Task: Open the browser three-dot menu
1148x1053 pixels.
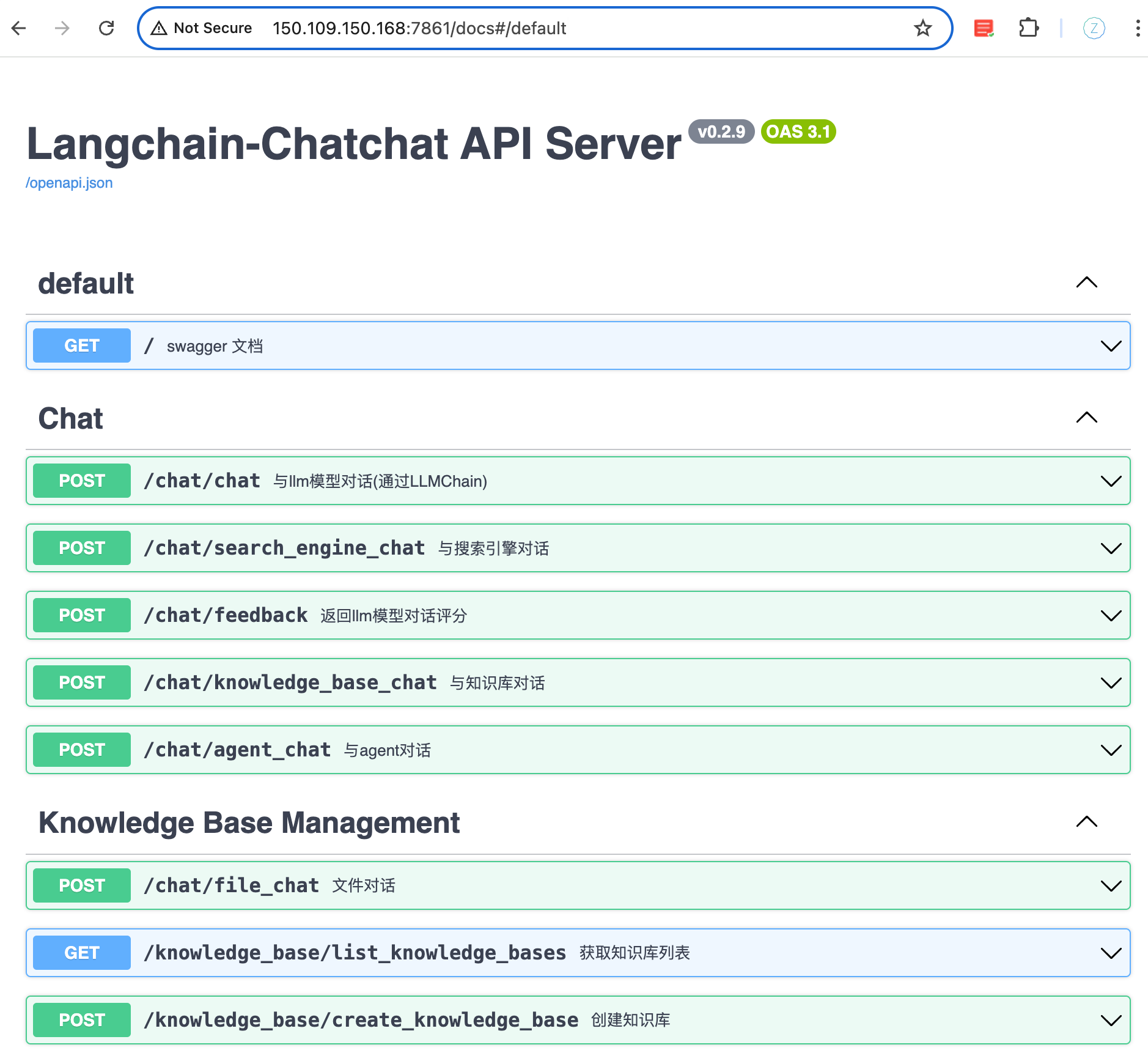Action: pos(1137,28)
